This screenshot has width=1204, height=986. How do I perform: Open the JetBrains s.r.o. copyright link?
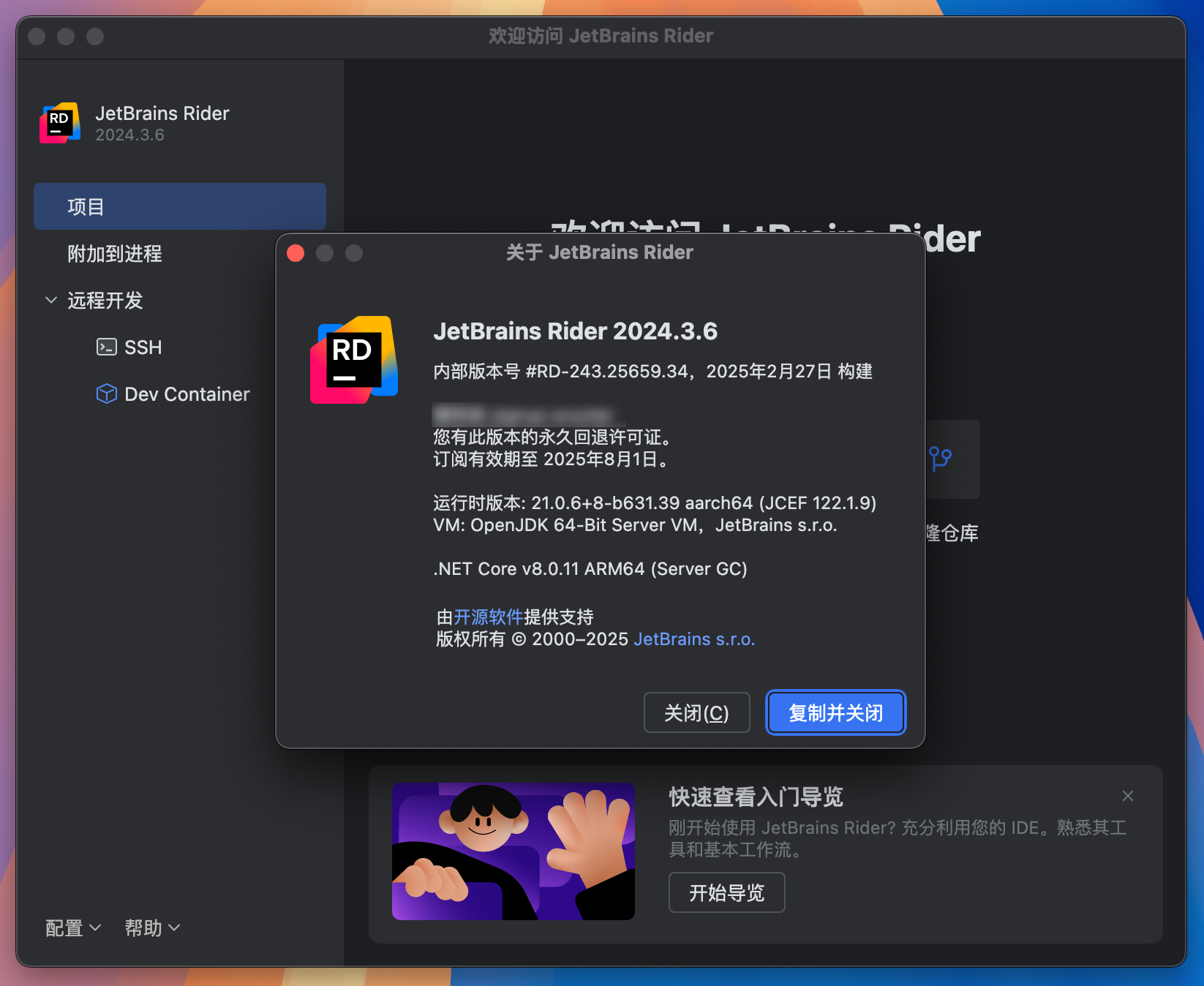point(694,639)
